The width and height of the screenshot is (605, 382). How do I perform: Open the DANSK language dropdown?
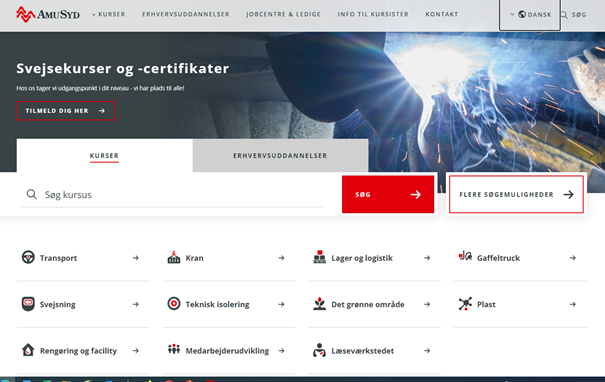(529, 15)
